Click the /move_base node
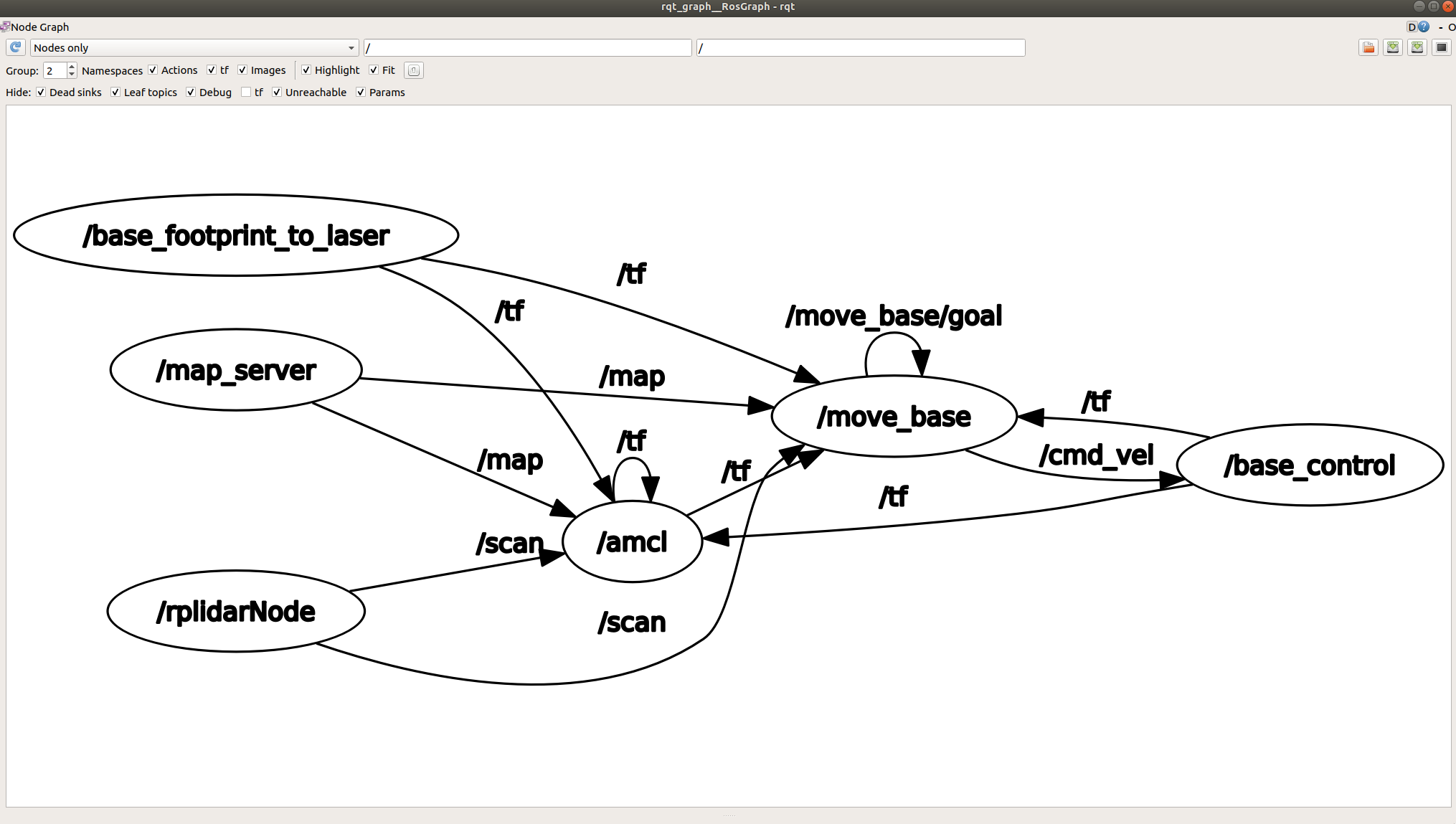This screenshot has height=824, width=1456. [x=894, y=417]
